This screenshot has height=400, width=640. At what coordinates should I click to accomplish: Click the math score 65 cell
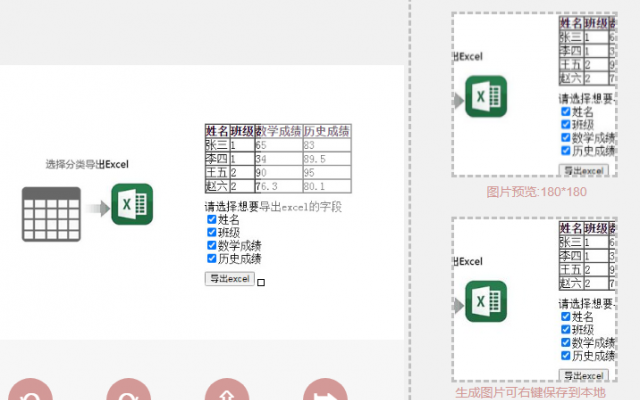(279, 145)
